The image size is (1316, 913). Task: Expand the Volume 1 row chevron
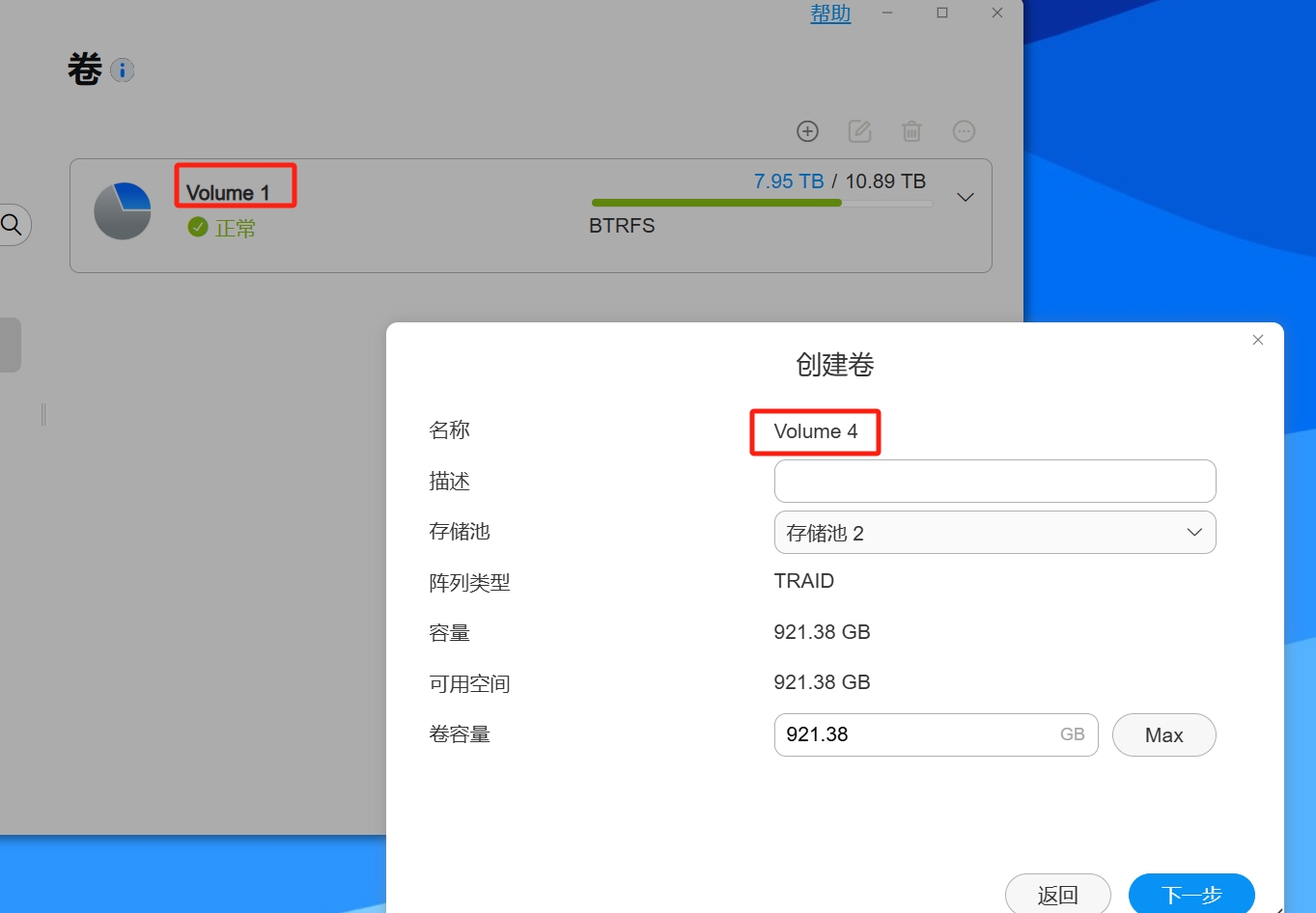(965, 197)
